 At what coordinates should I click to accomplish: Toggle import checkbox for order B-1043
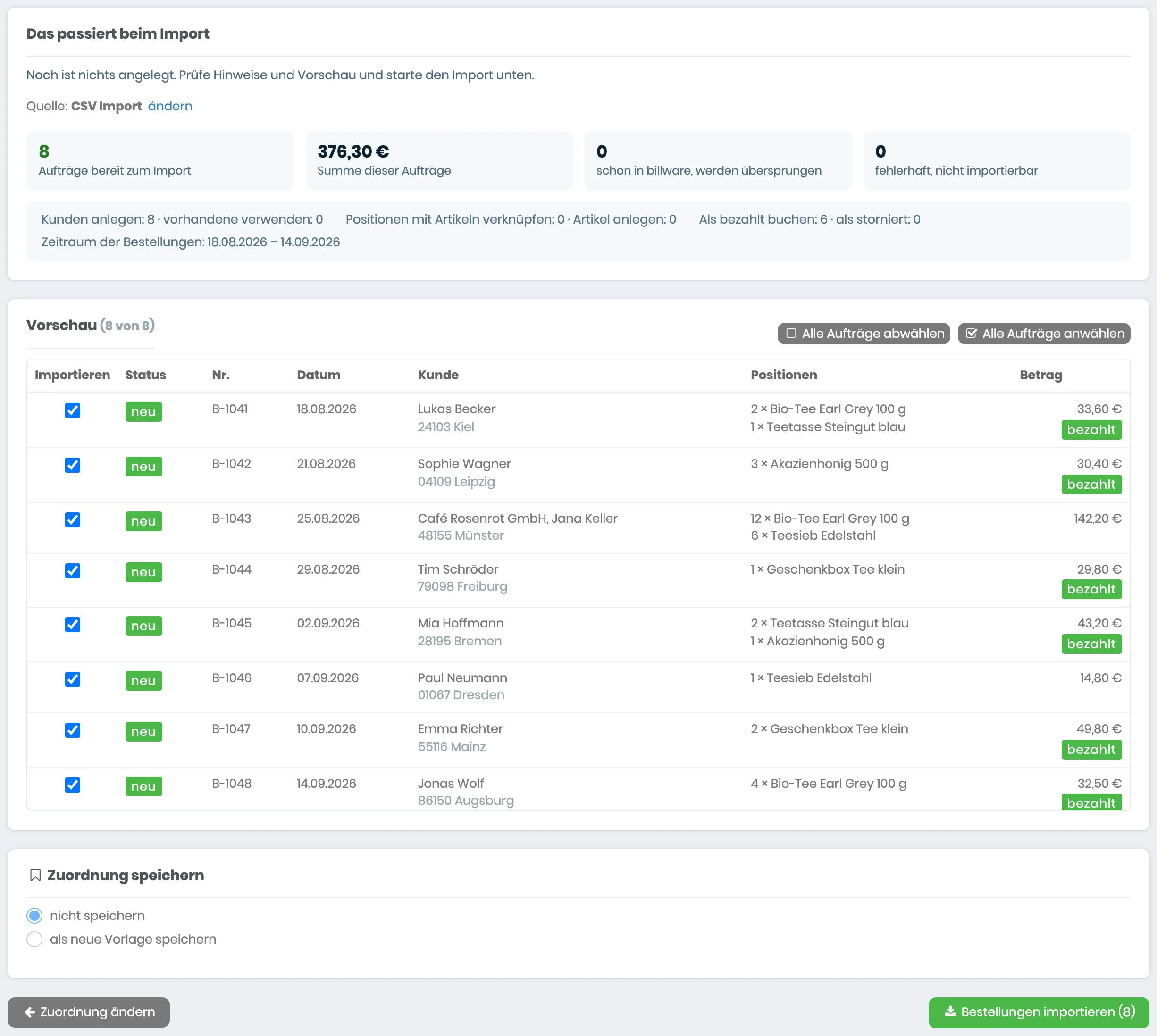coord(72,520)
